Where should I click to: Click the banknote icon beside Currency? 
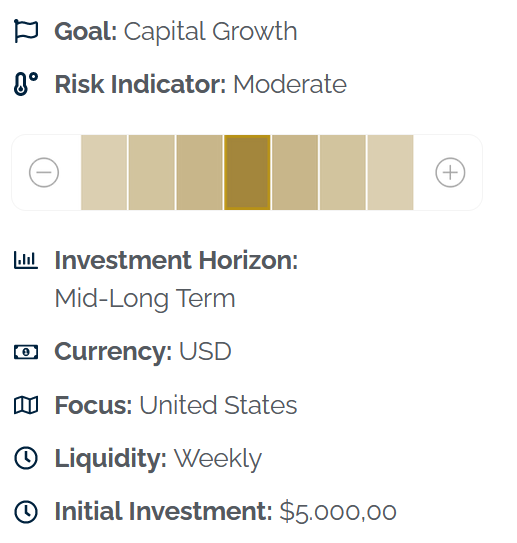26,352
